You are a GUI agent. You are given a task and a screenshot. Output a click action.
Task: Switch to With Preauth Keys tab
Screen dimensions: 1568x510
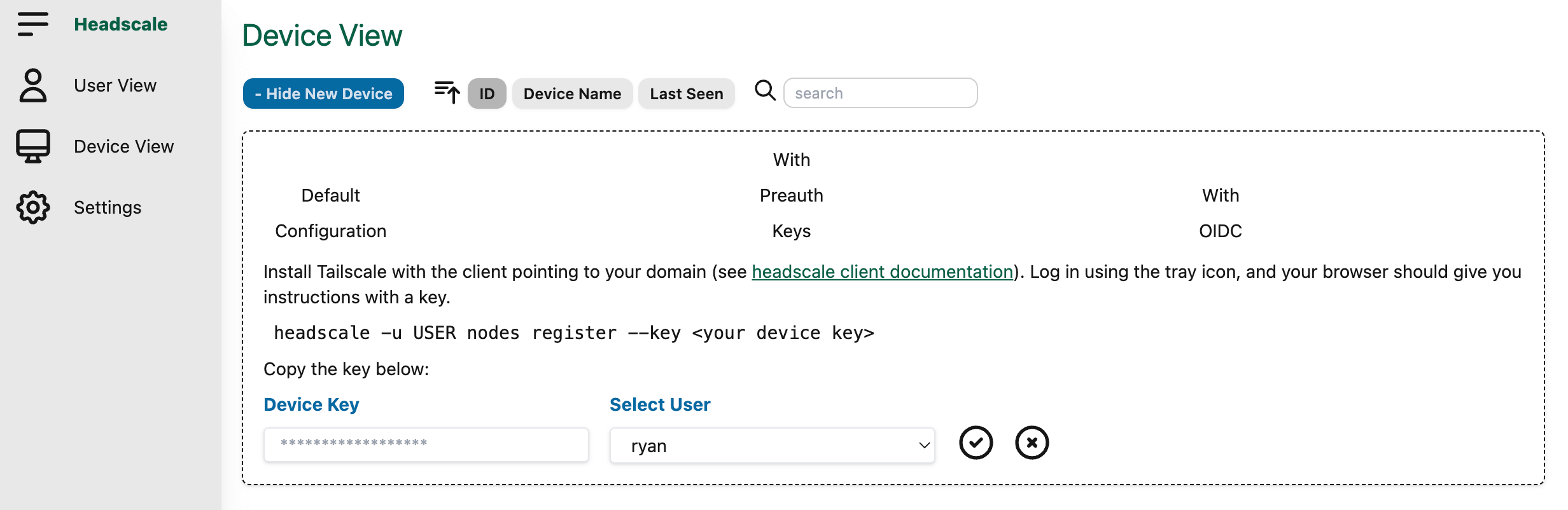tap(791, 195)
